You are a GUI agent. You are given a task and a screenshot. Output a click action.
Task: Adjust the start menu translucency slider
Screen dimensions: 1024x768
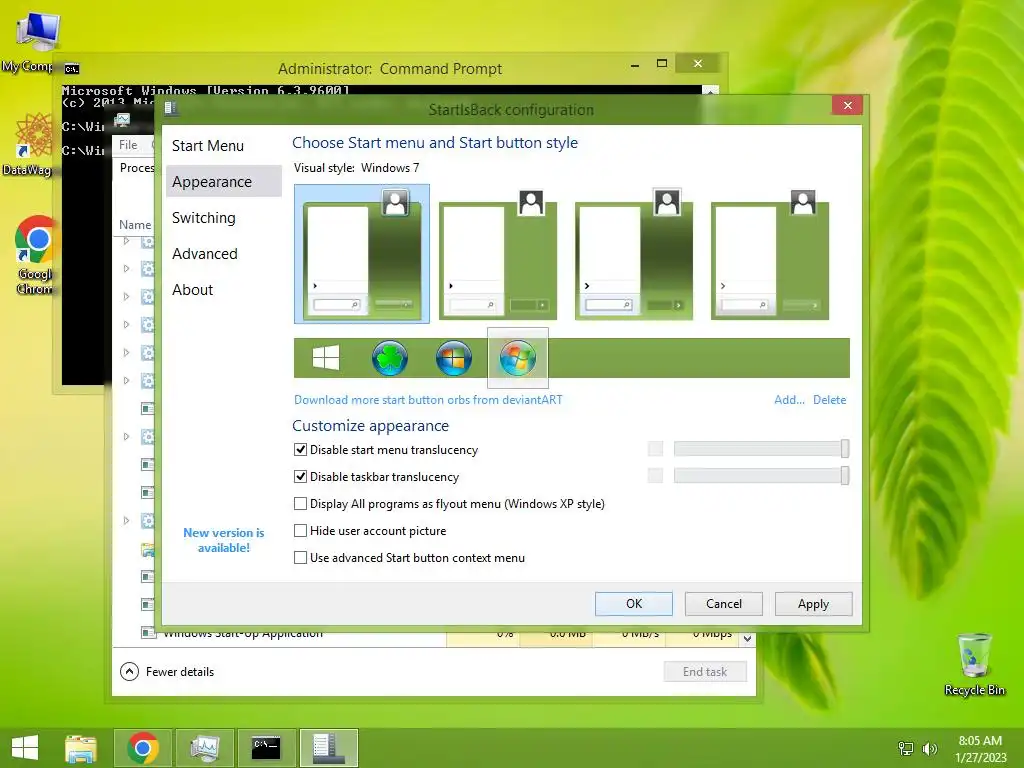click(x=845, y=449)
